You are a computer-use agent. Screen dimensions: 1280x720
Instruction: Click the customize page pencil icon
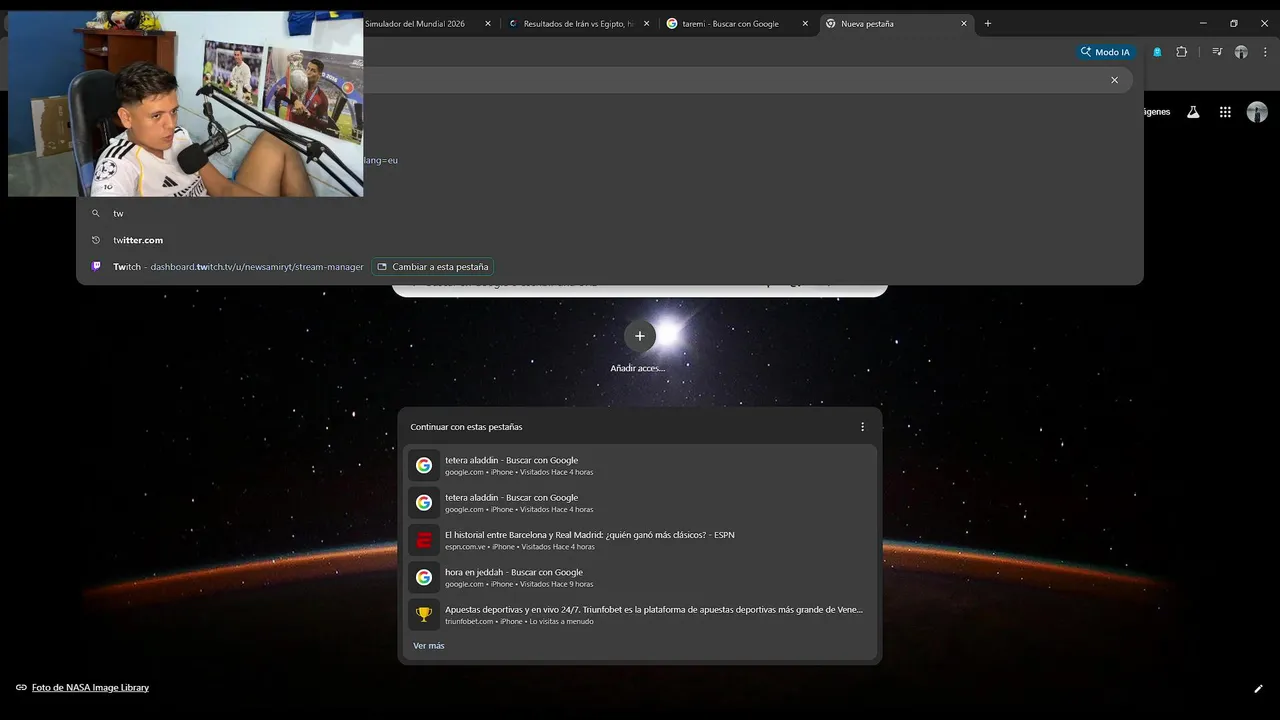(x=1259, y=688)
